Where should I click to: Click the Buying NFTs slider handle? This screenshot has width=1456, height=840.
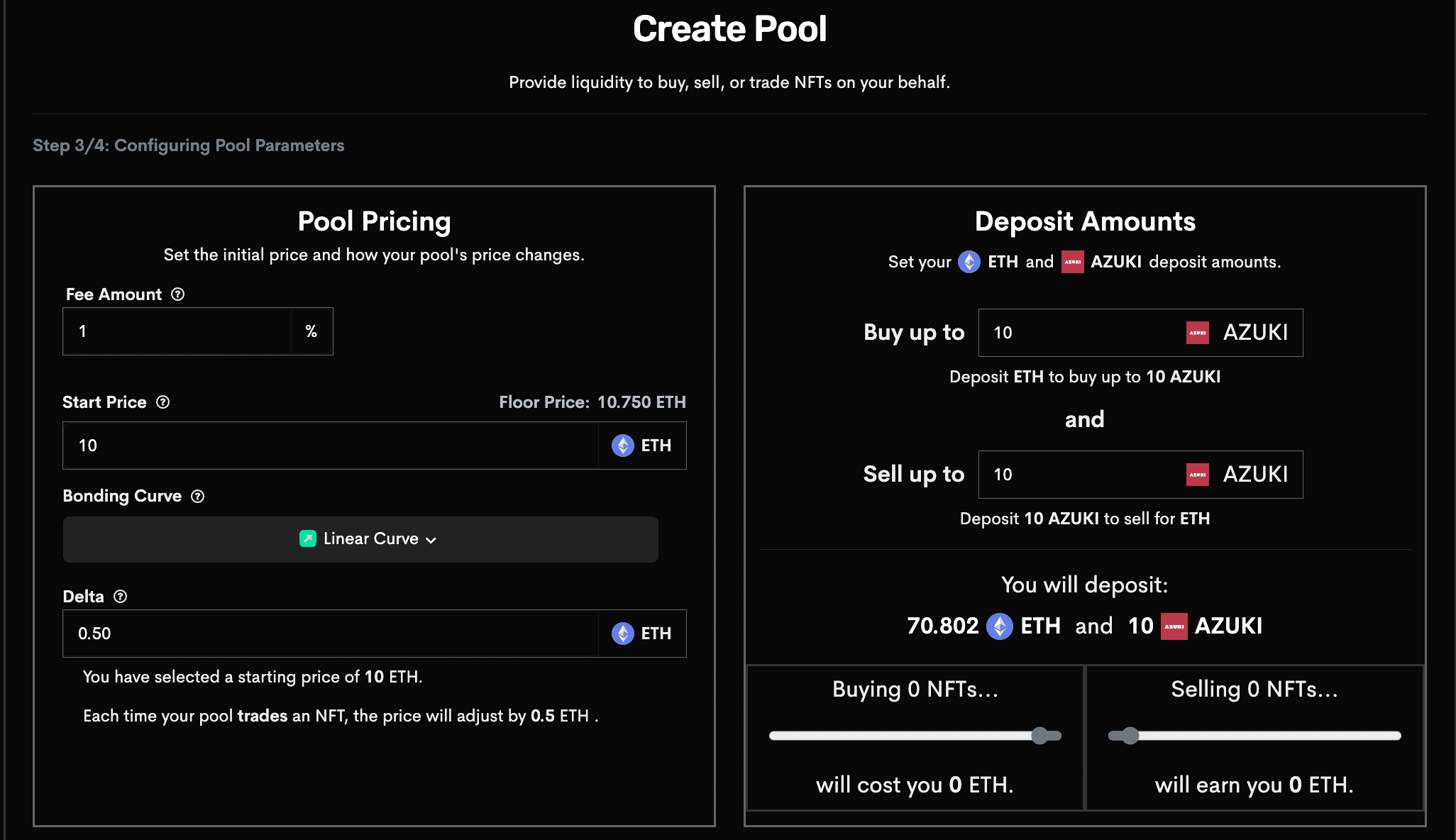[x=1040, y=736]
